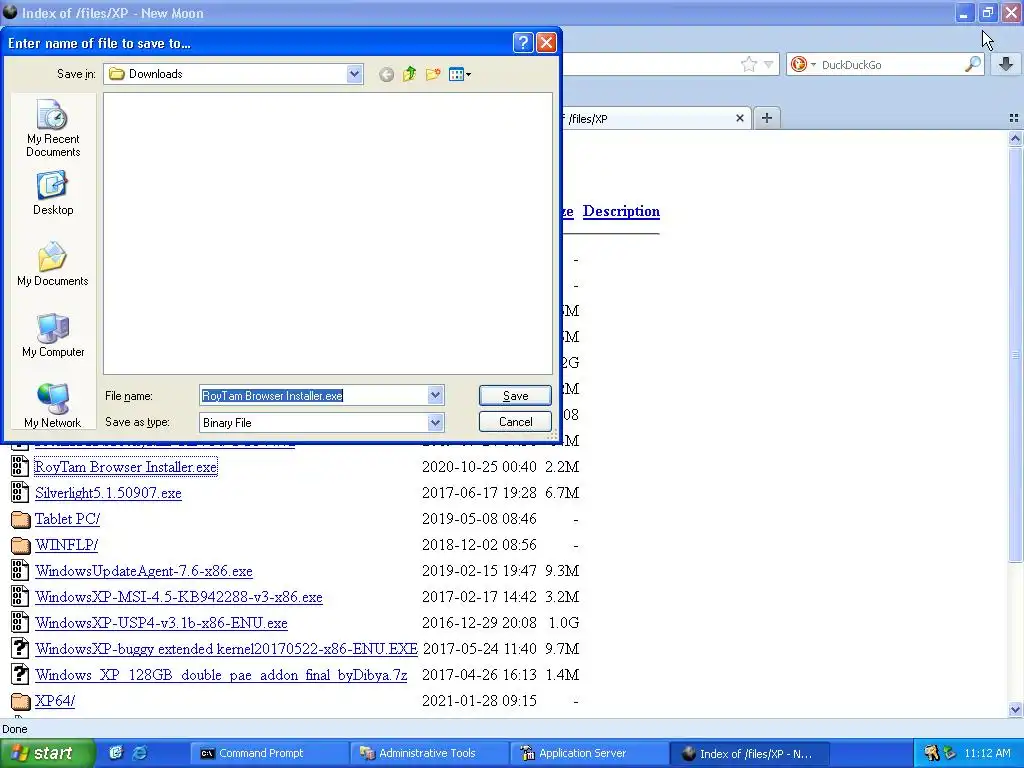Go to My Computer in save dialog
Screen dimensions: 1024x768
coord(53,336)
